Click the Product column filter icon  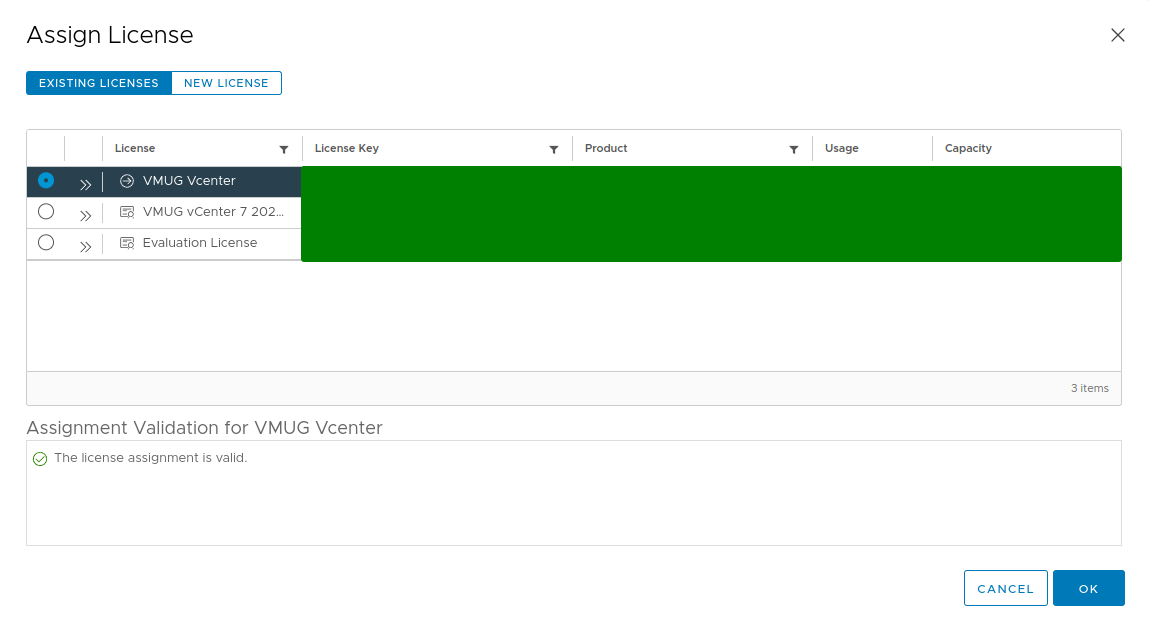click(794, 148)
